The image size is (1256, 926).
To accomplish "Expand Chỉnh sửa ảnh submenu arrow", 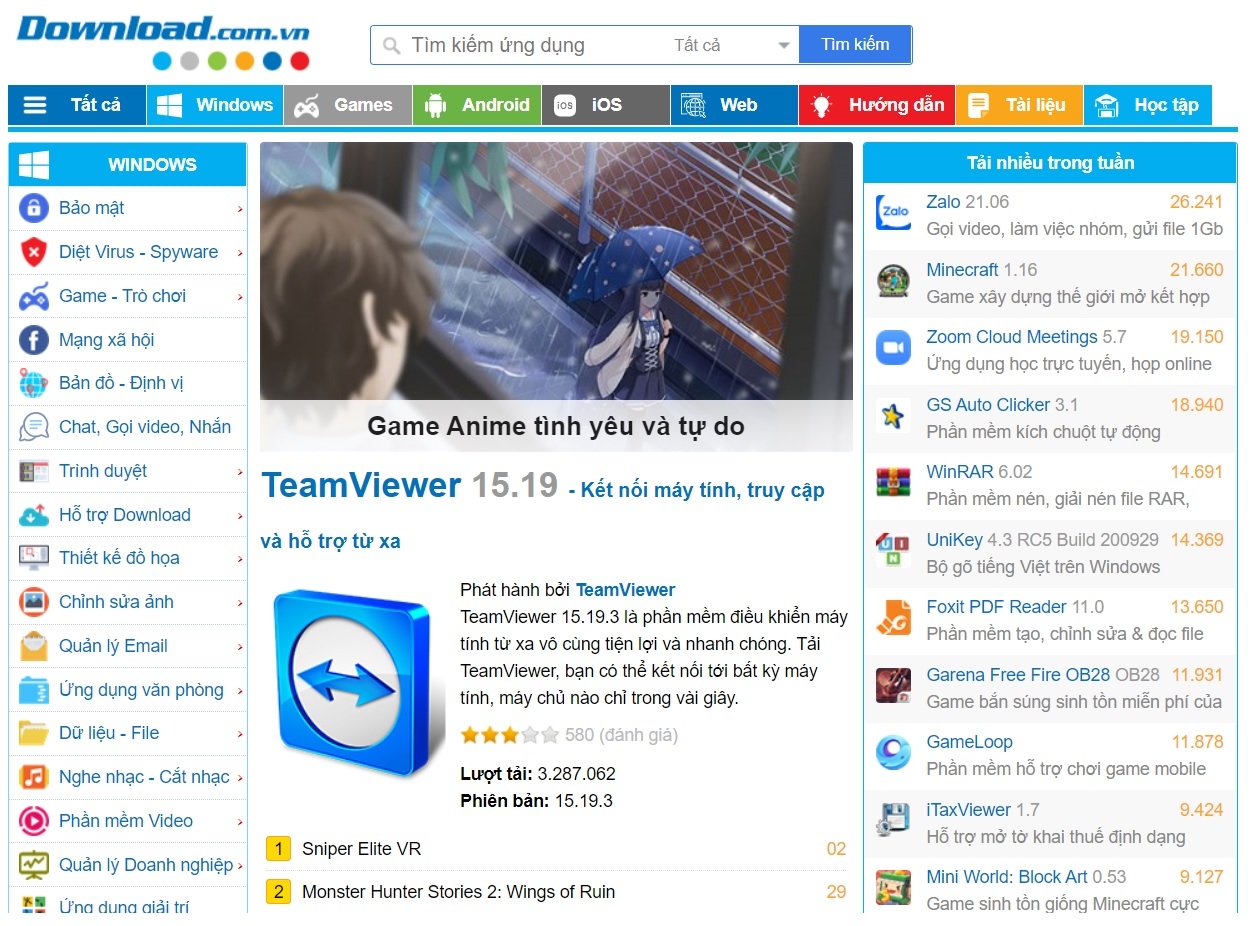I will pos(240,603).
